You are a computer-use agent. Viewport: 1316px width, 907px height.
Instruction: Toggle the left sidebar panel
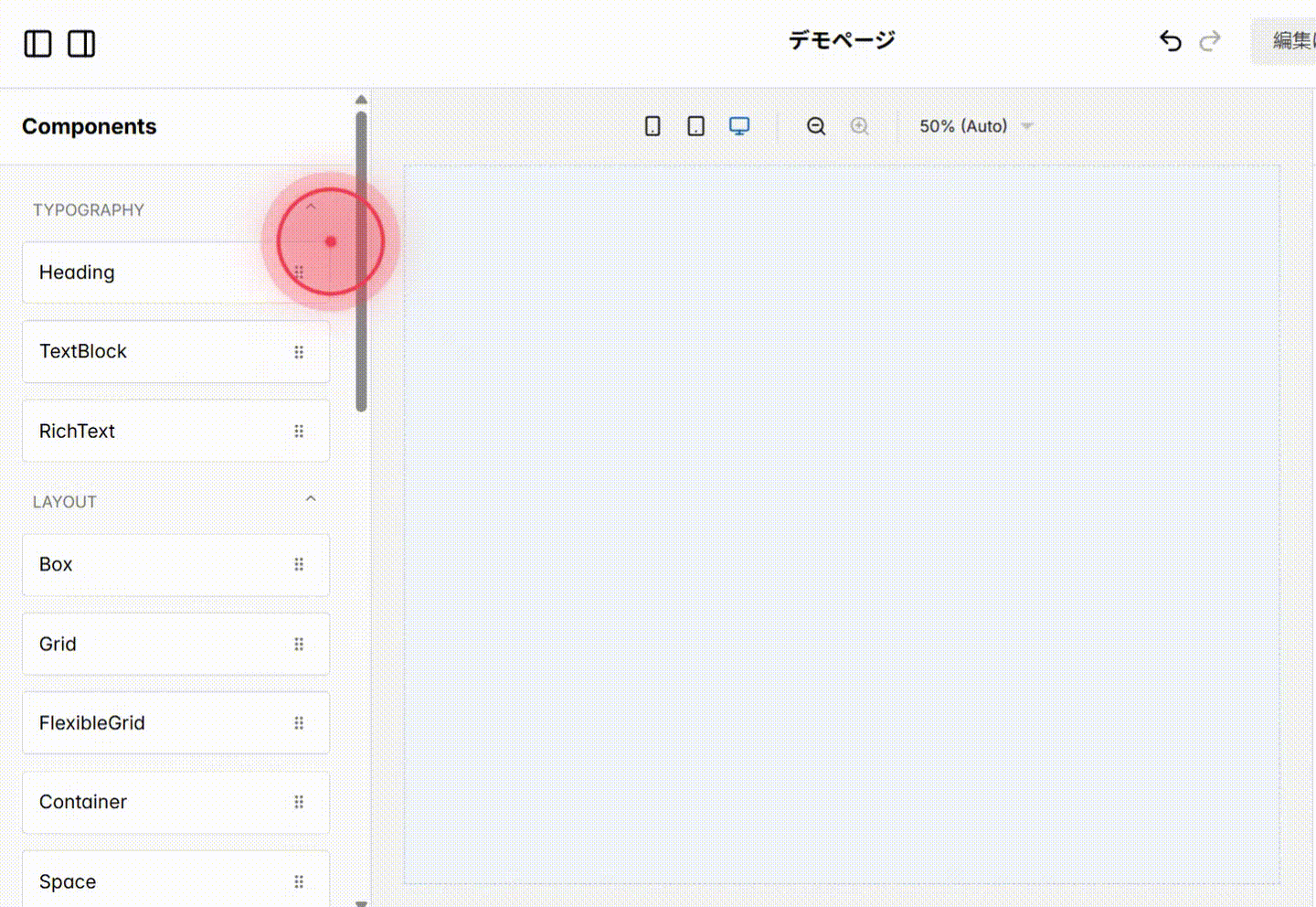coord(37,43)
